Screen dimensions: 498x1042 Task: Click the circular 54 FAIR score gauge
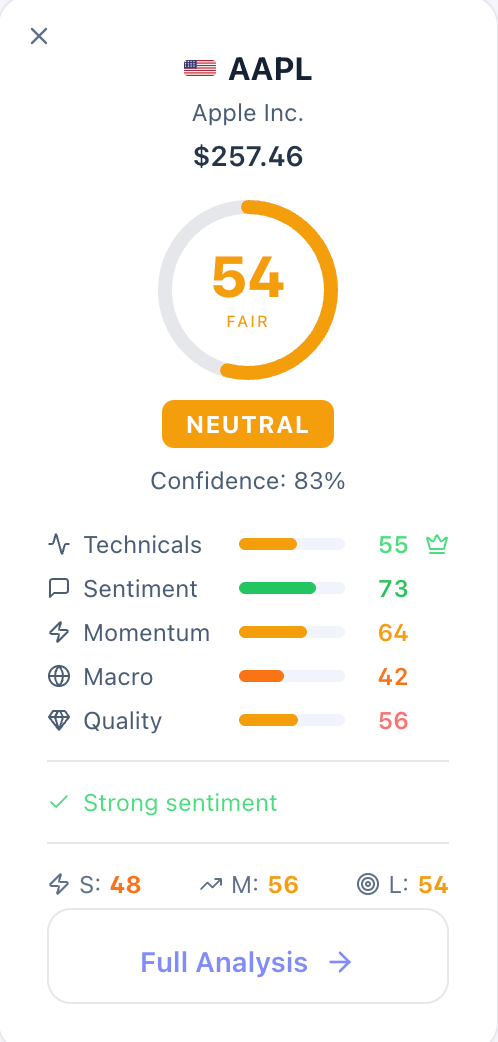click(x=248, y=290)
